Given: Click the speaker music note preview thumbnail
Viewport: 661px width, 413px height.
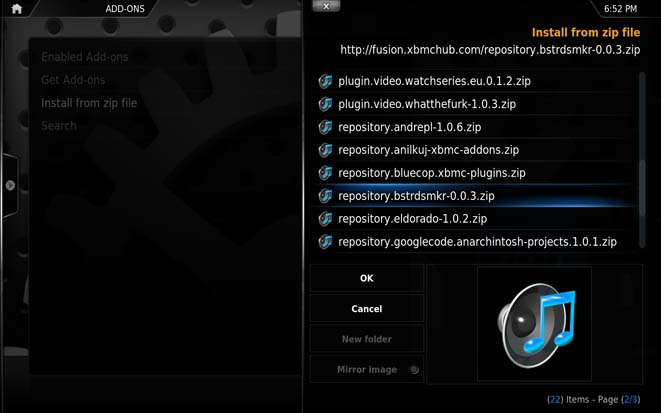Looking at the screenshot, I should tap(535, 324).
